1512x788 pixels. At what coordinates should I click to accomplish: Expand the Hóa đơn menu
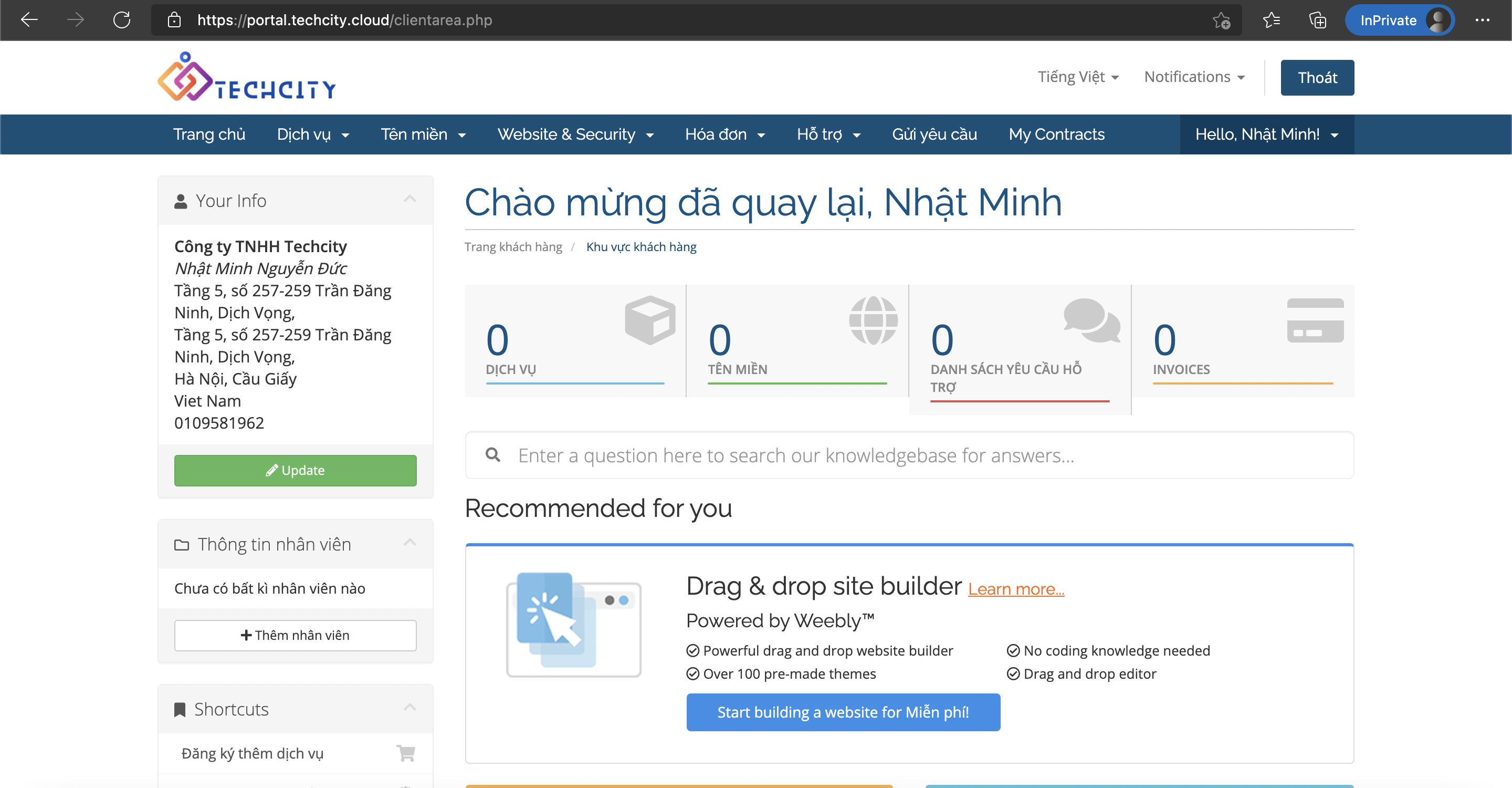[x=725, y=134]
